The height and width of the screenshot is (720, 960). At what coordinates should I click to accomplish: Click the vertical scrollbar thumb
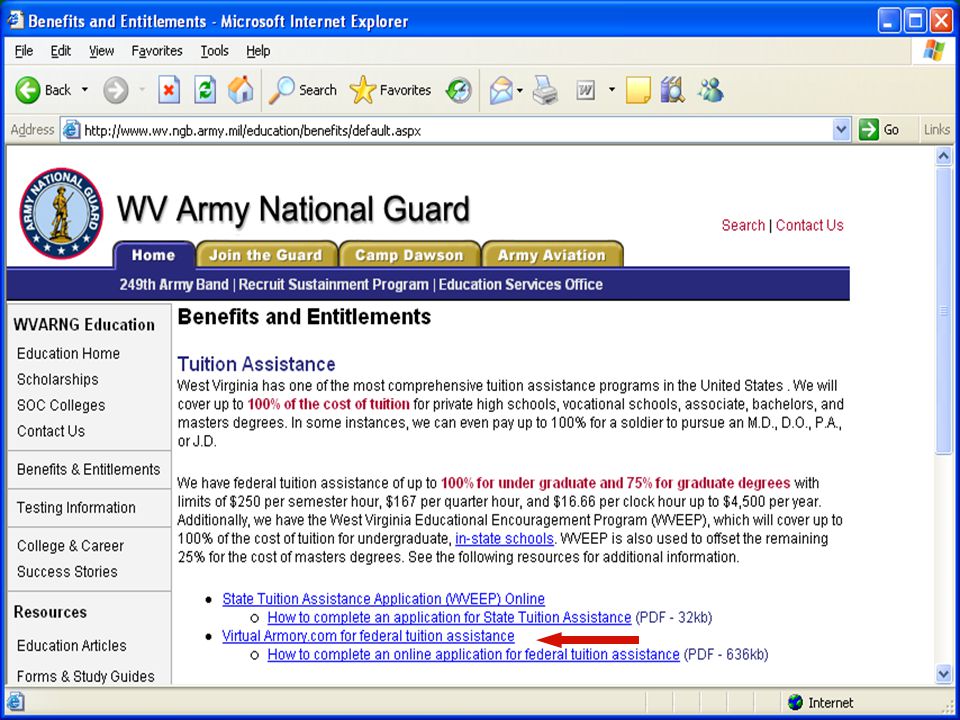(943, 310)
